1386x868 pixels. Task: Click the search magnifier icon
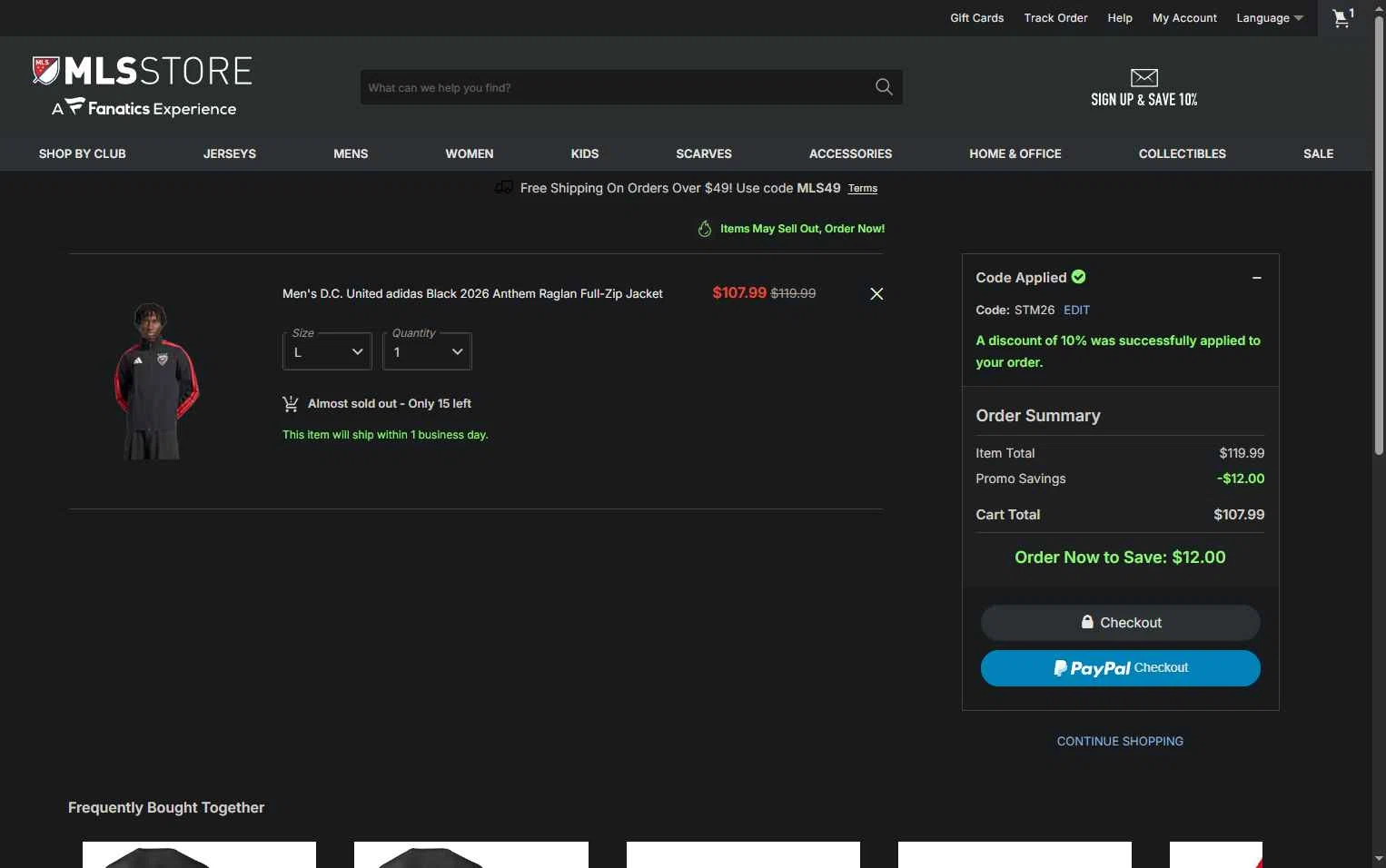pos(884,87)
